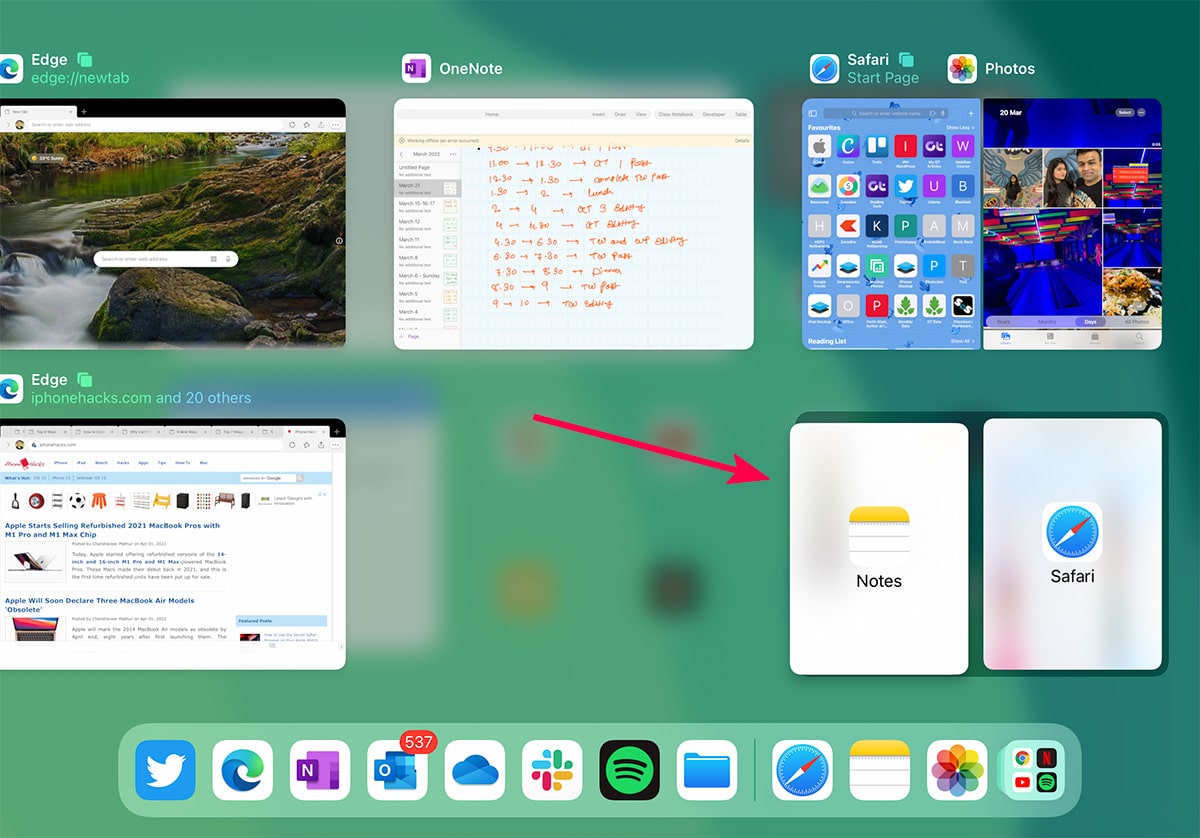
Task: Open OneNote icon in the dock
Action: [x=320, y=770]
